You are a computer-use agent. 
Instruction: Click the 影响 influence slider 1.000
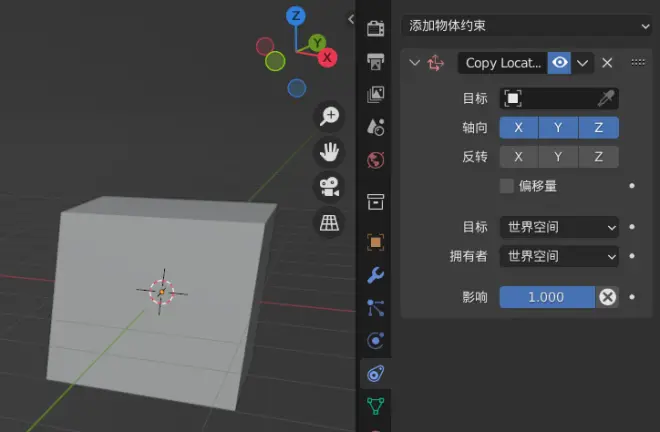point(547,297)
